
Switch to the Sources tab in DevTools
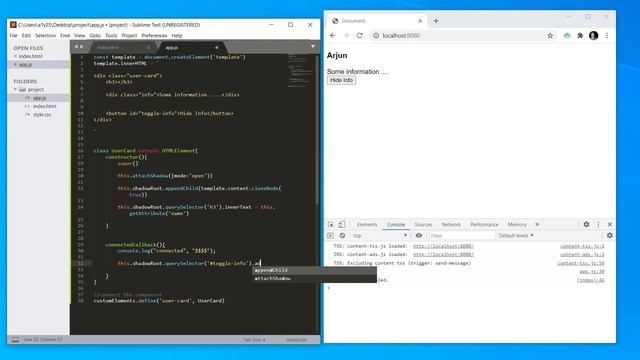pyautogui.click(x=423, y=224)
